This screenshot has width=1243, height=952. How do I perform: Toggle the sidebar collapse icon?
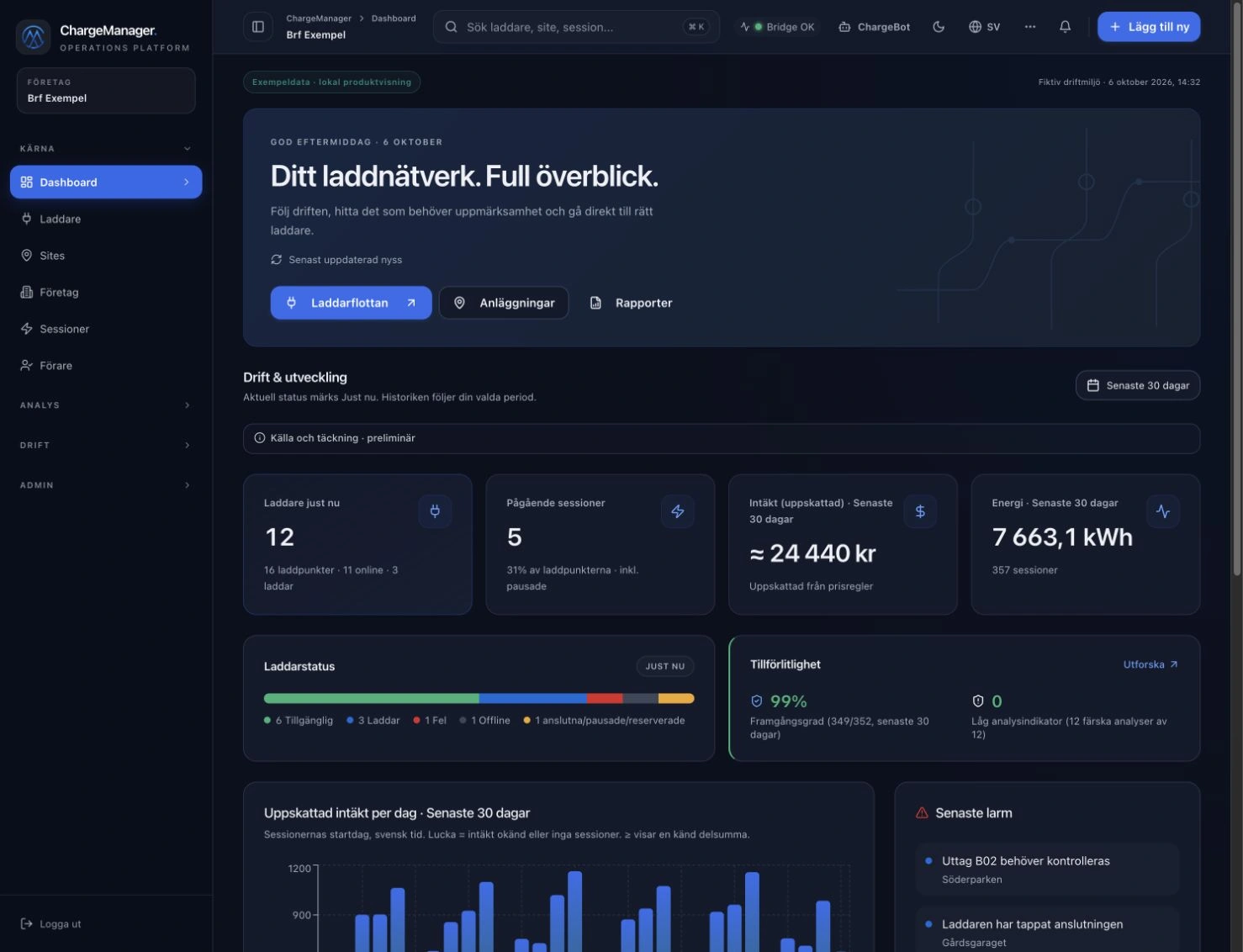tap(258, 27)
